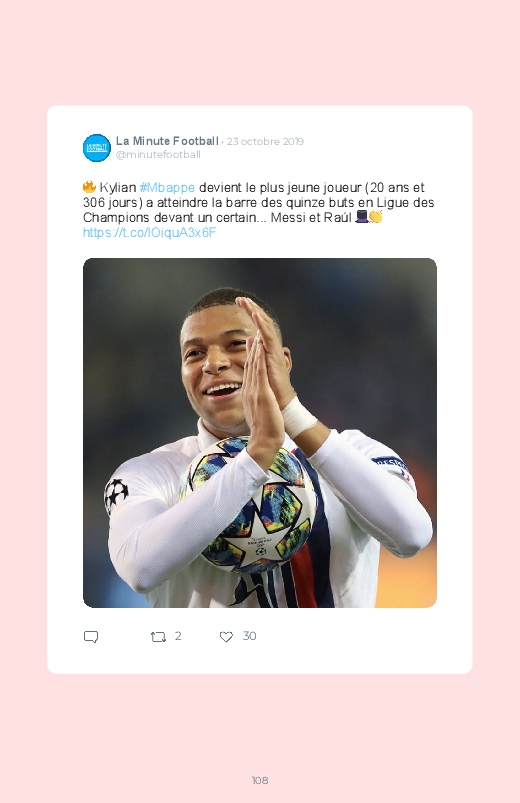Click the reply speech bubble icon

click(91, 637)
